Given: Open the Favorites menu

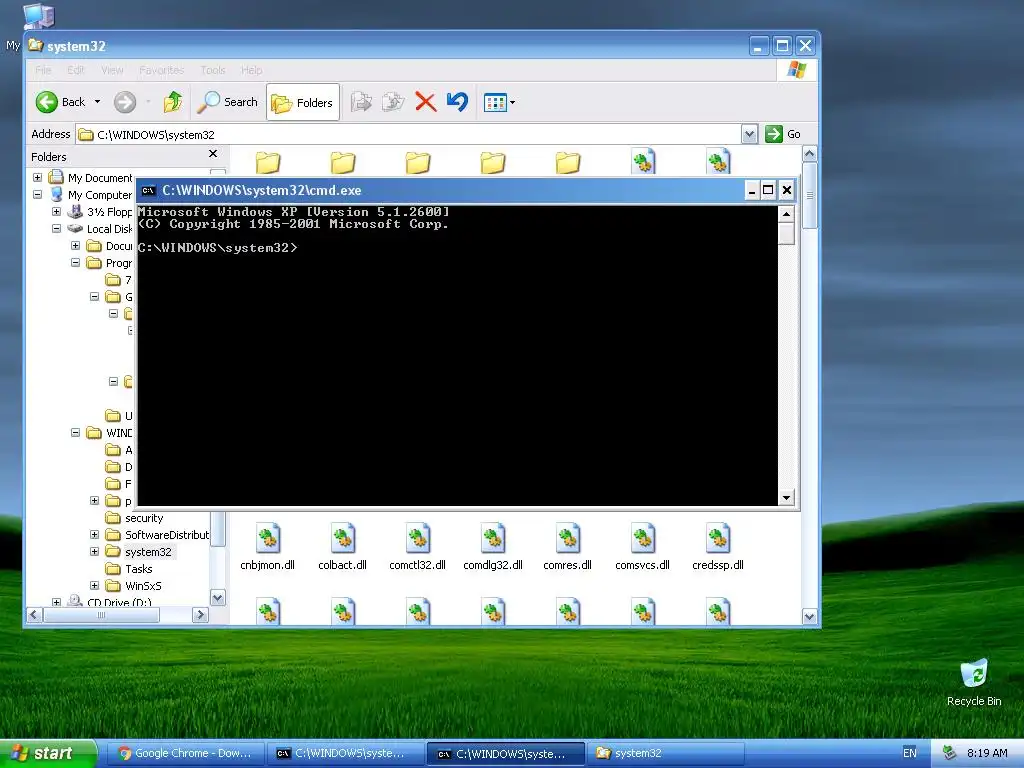Looking at the screenshot, I should point(161,70).
